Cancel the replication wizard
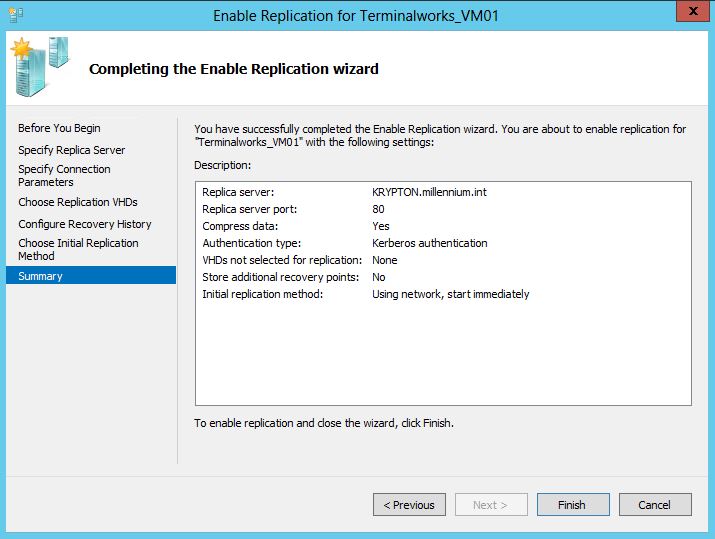The height and width of the screenshot is (539, 715). tap(655, 505)
